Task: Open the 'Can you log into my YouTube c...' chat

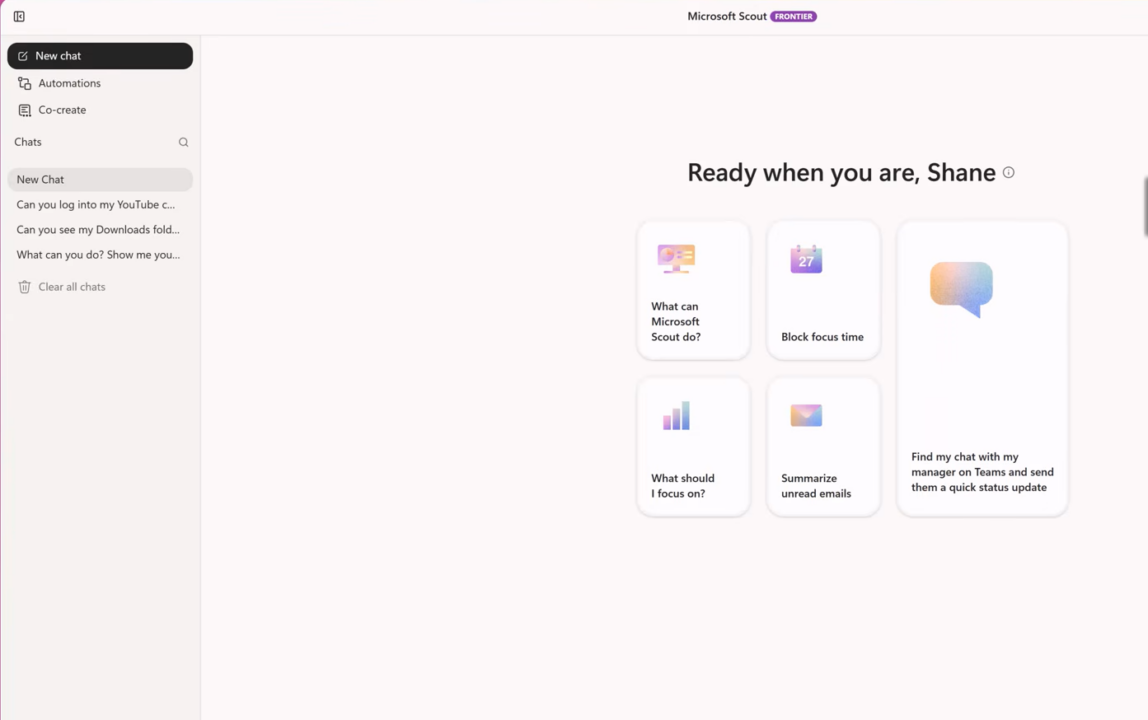Action: 100,204
